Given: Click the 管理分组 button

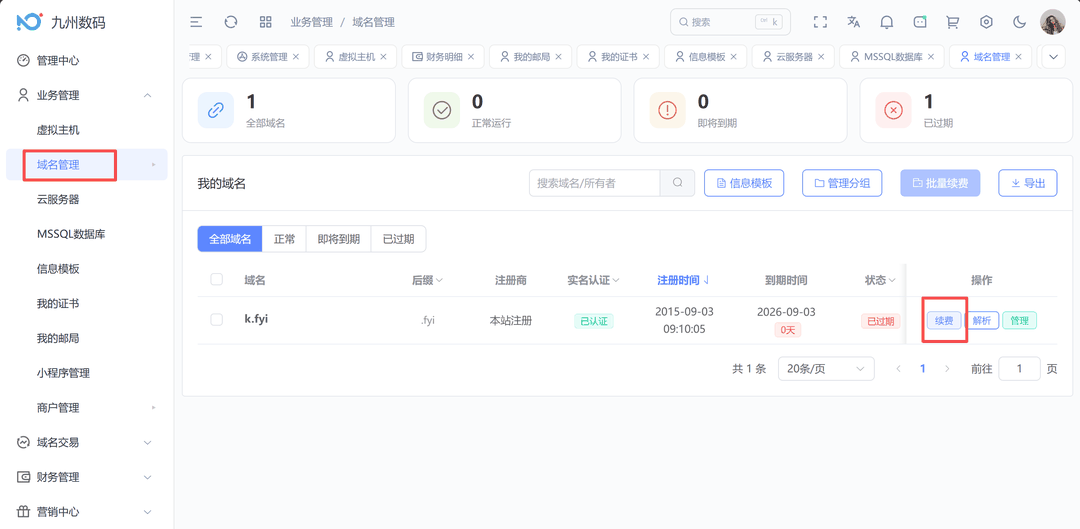Looking at the screenshot, I should click(842, 183).
